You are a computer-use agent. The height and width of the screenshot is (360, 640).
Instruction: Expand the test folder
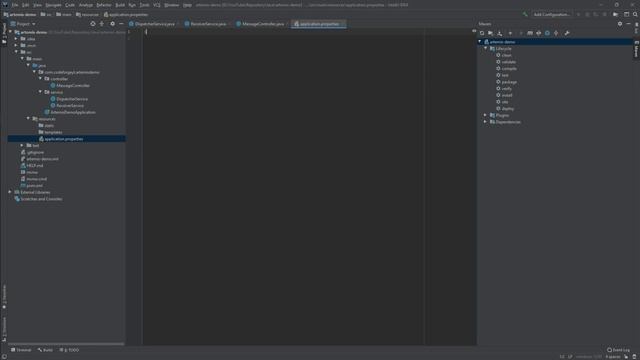[x=22, y=145]
